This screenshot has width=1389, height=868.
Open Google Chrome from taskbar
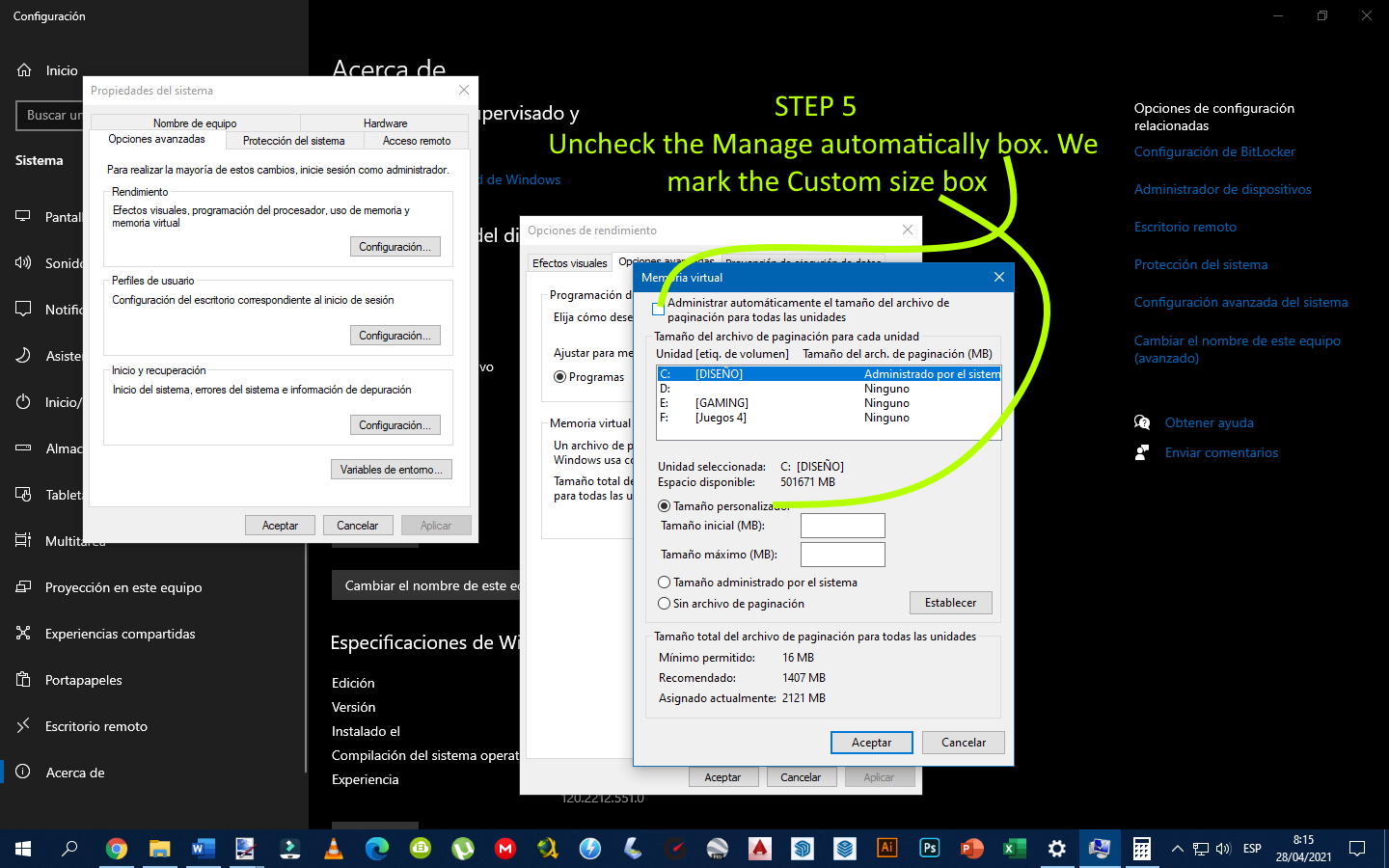pos(116,849)
